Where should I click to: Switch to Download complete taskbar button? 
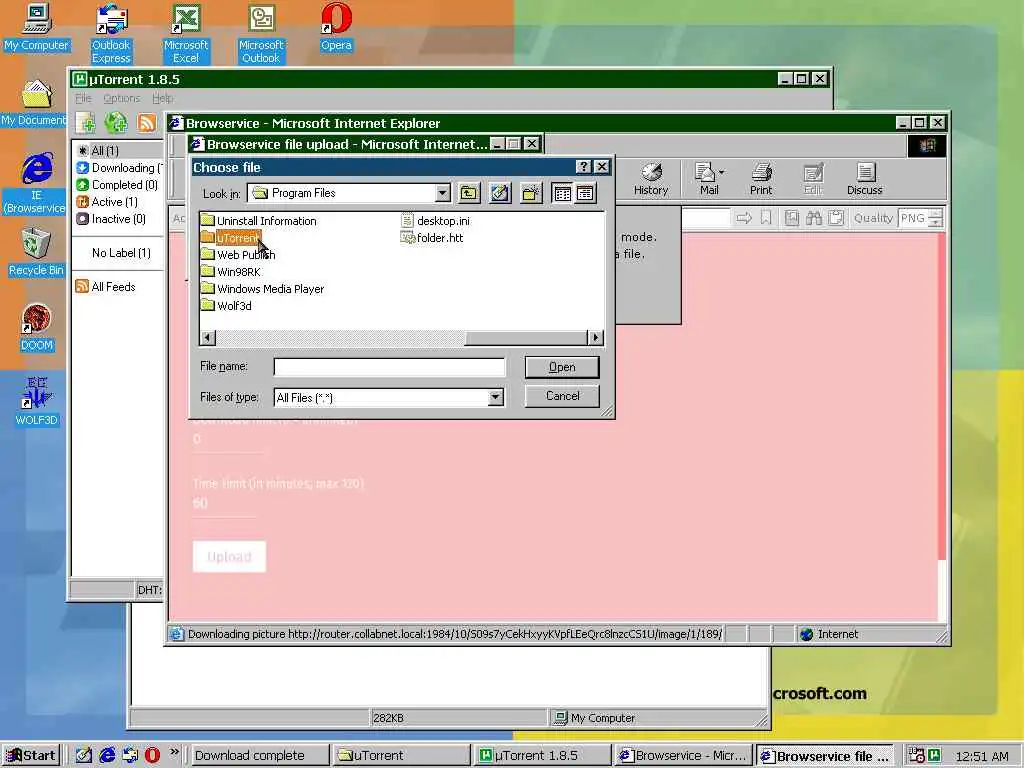(x=259, y=756)
